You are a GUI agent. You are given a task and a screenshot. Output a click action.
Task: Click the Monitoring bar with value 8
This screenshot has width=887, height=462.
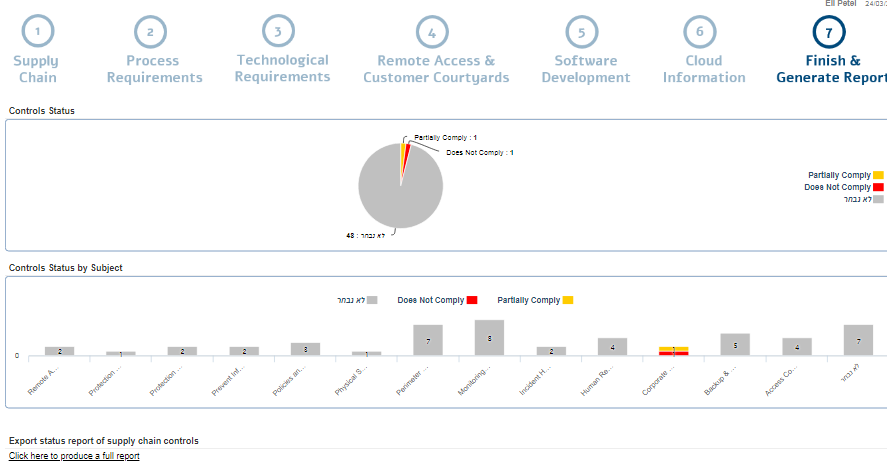click(489, 338)
